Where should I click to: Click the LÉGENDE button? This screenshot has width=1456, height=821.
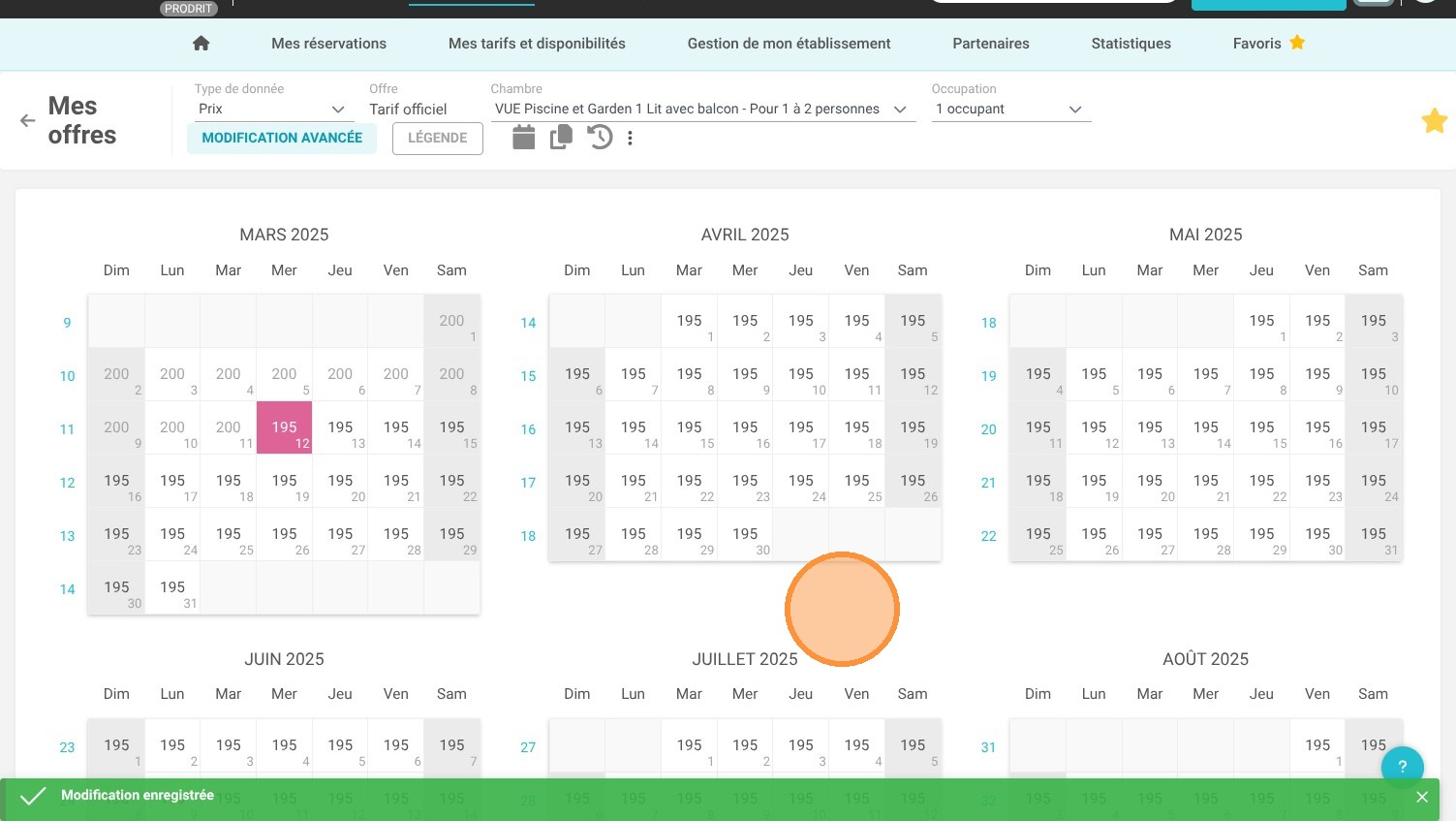pyautogui.click(x=438, y=138)
